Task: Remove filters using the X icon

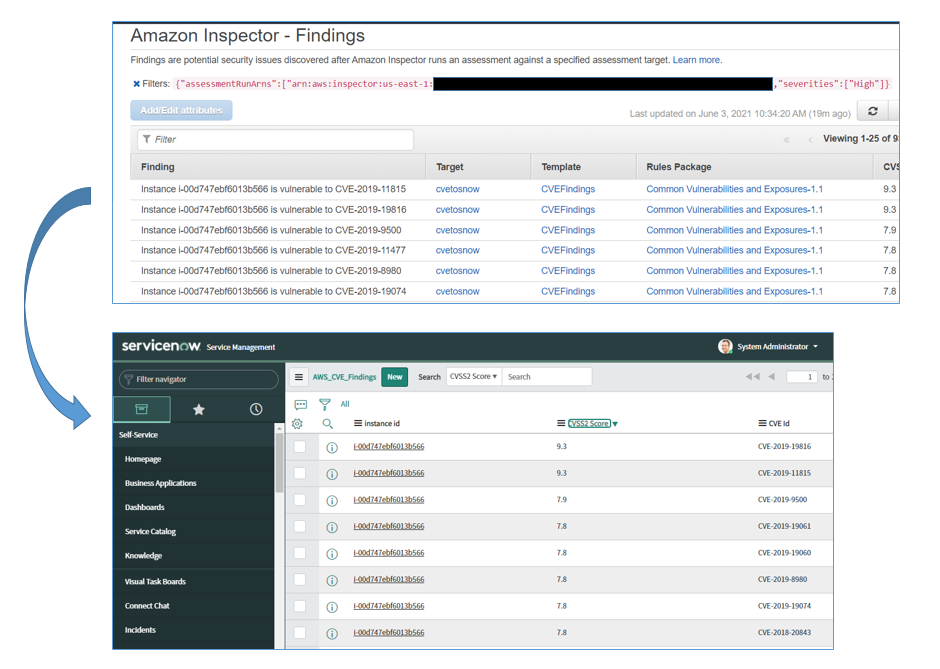Action: [136, 84]
